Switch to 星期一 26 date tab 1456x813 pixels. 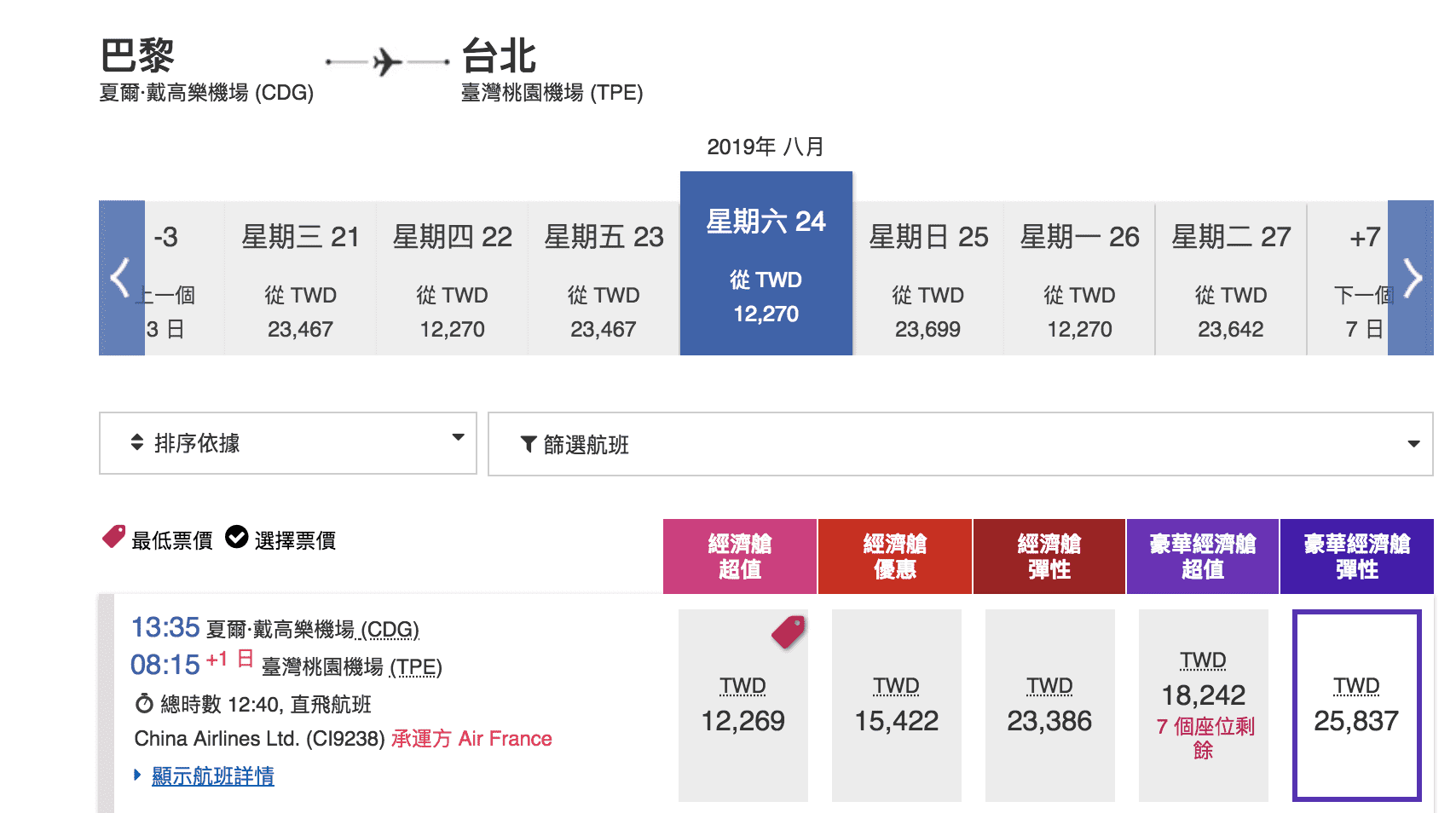click(x=1079, y=278)
